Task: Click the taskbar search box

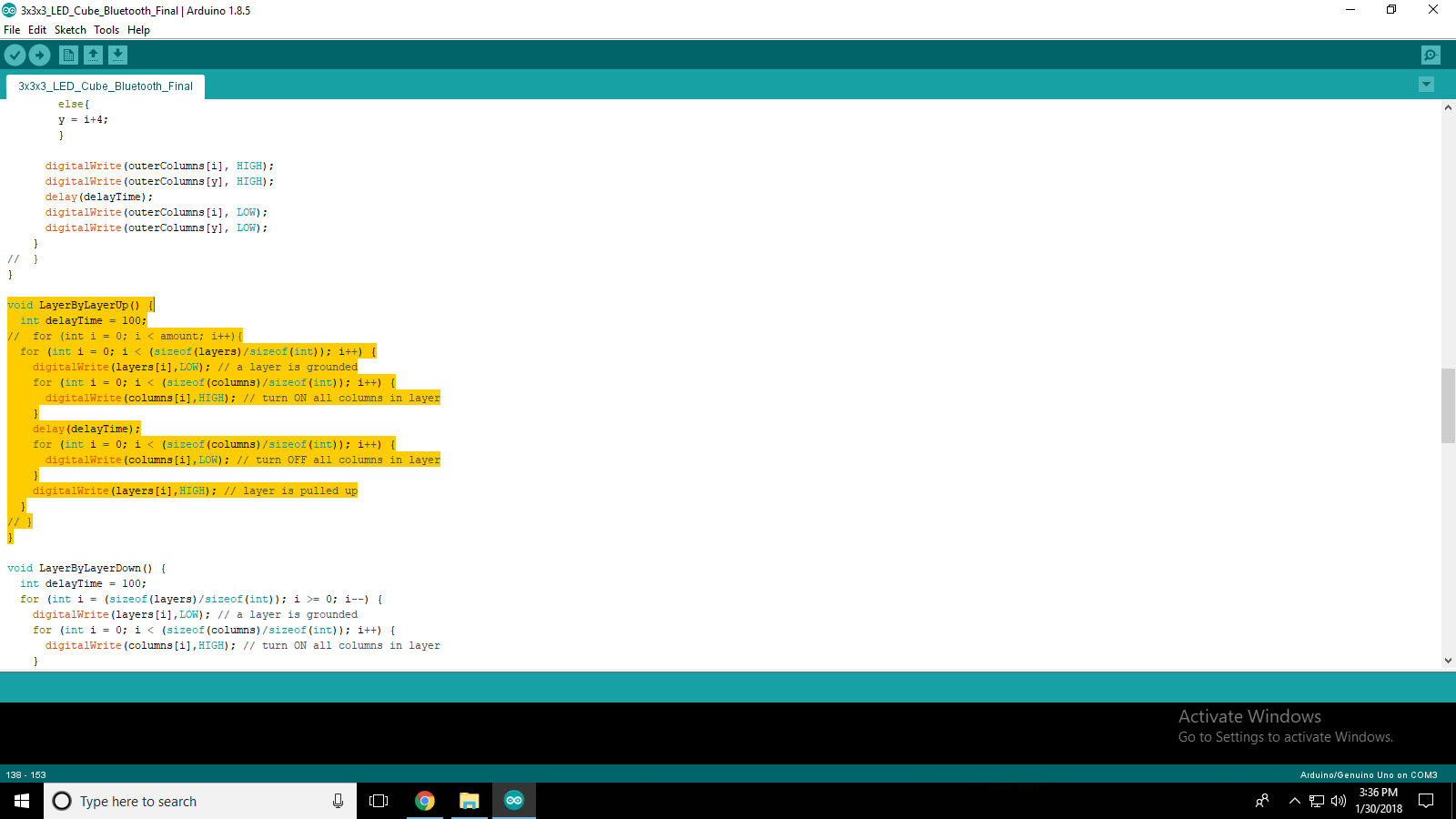Action: [x=200, y=801]
